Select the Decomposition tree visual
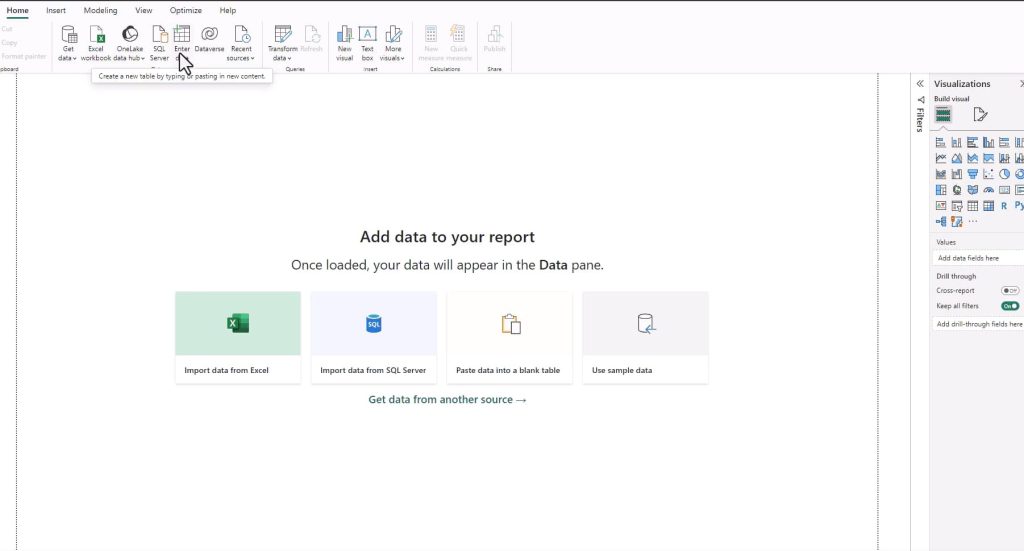 [940, 221]
